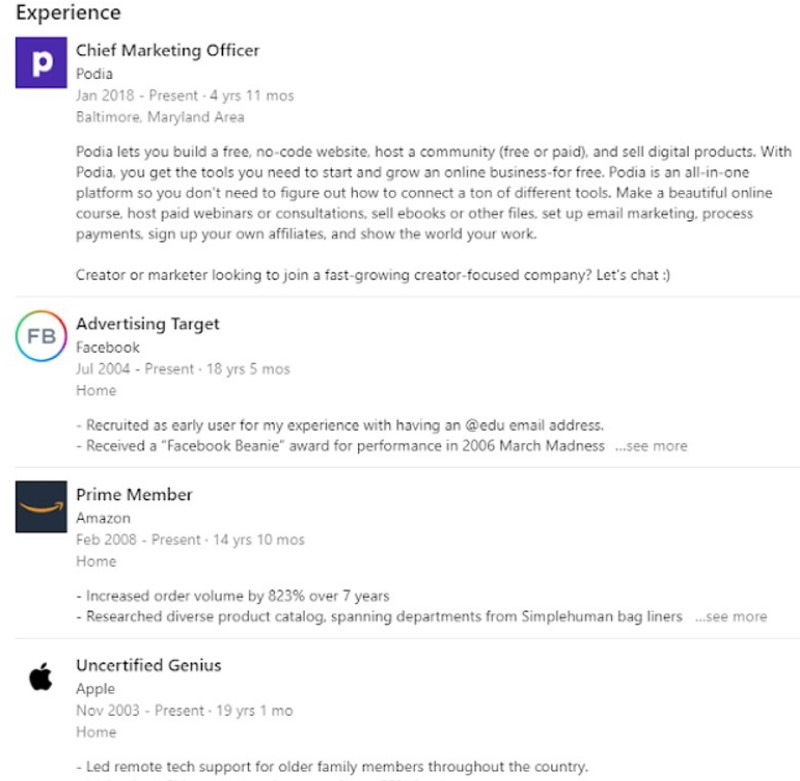Click the Amazon company name text
This screenshot has height=781, width=800.
tap(103, 518)
